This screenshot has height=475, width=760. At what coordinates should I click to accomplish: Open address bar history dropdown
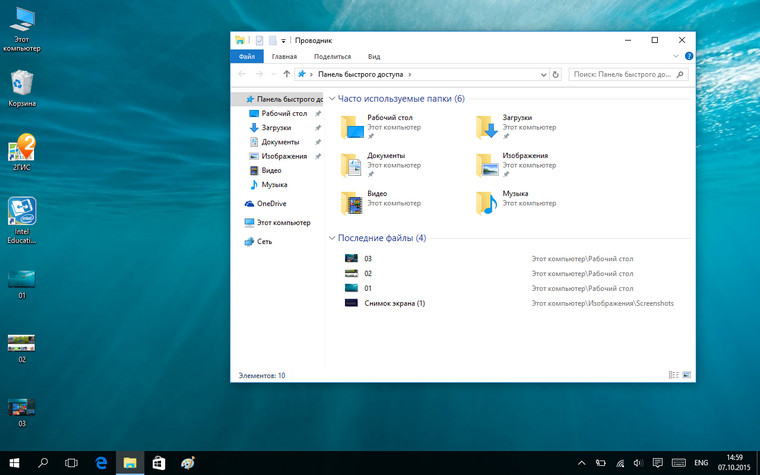pos(543,74)
